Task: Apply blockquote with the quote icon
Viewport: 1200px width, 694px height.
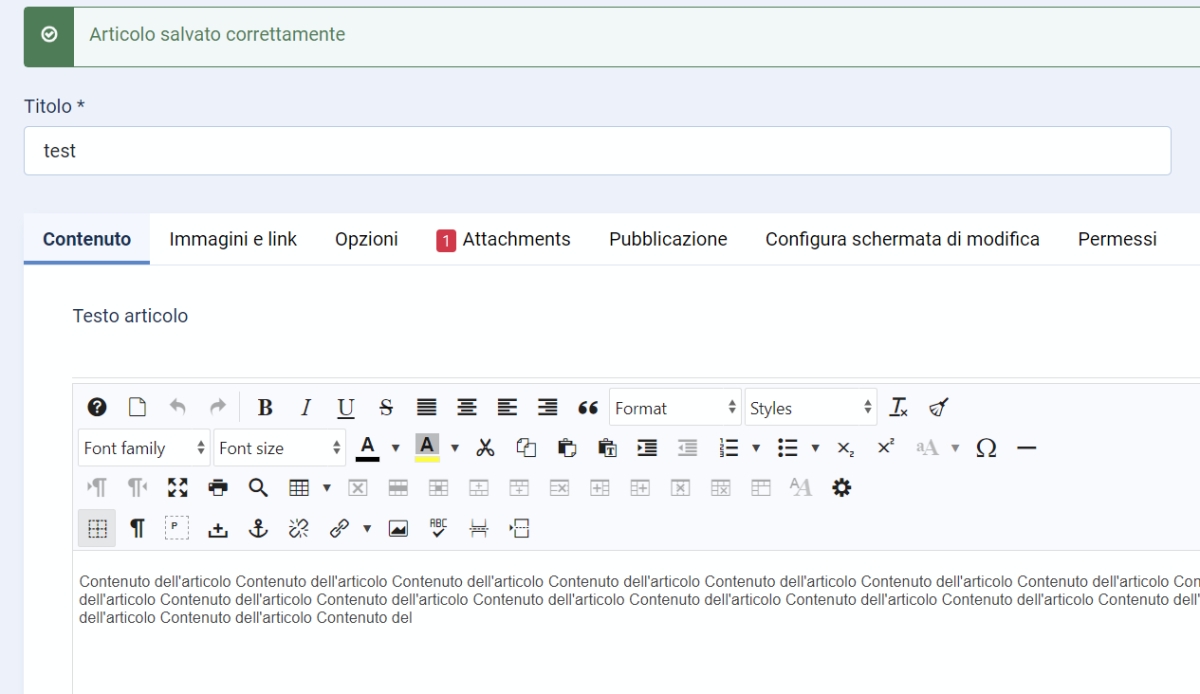Action: [x=588, y=408]
